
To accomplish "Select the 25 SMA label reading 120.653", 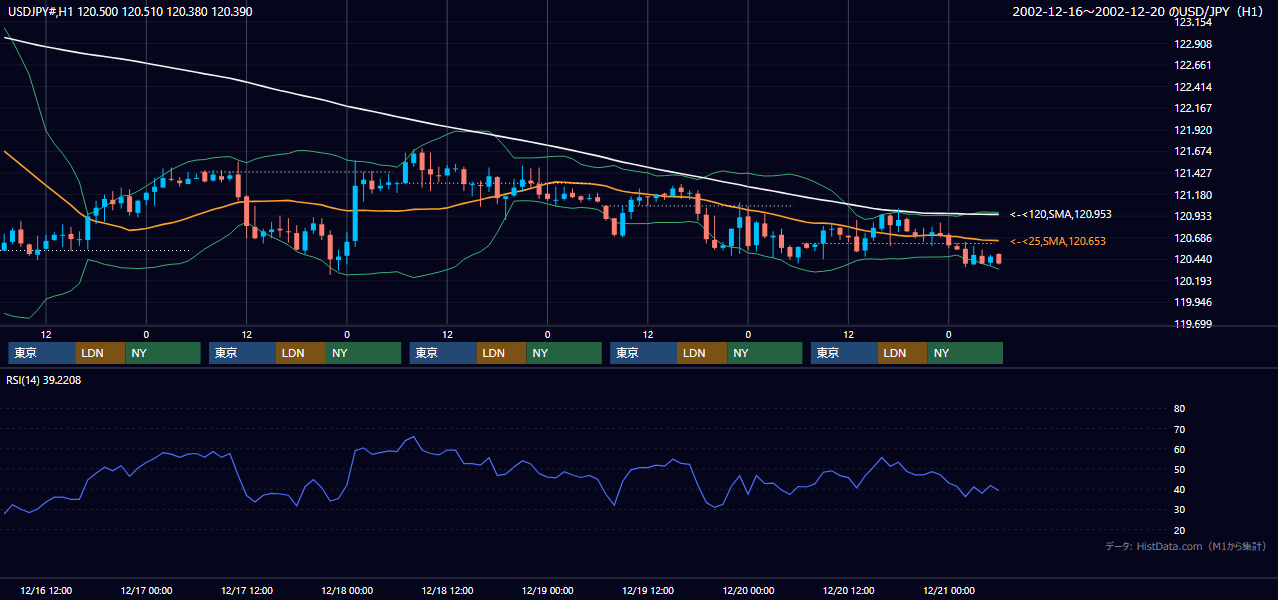I will pos(1058,241).
